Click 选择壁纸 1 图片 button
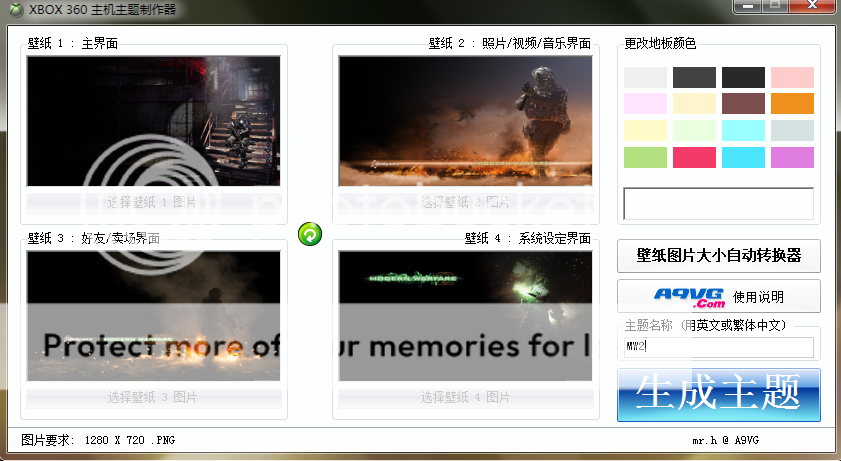 (153, 202)
